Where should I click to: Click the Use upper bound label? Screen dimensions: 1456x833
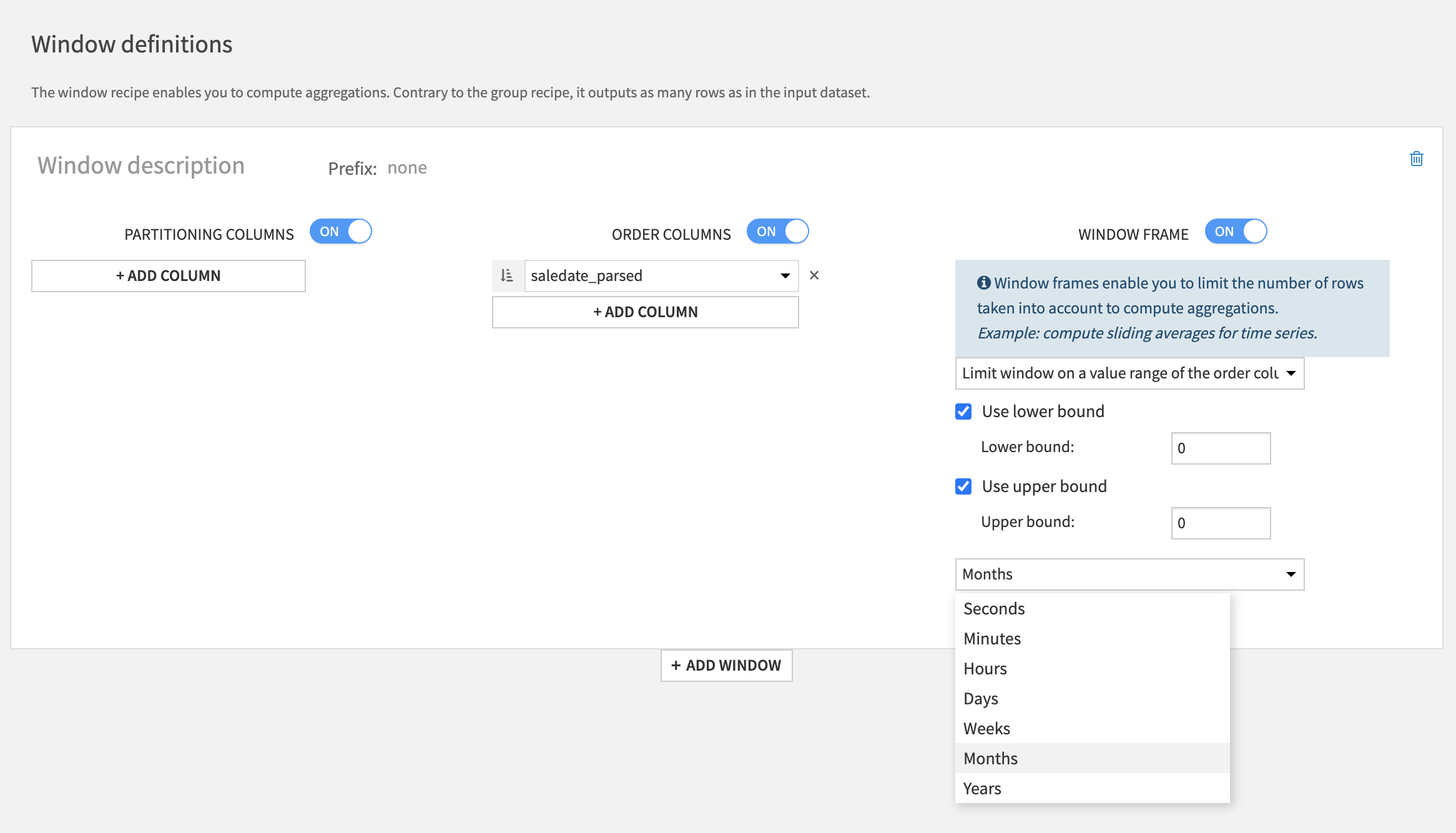point(1045,486)
